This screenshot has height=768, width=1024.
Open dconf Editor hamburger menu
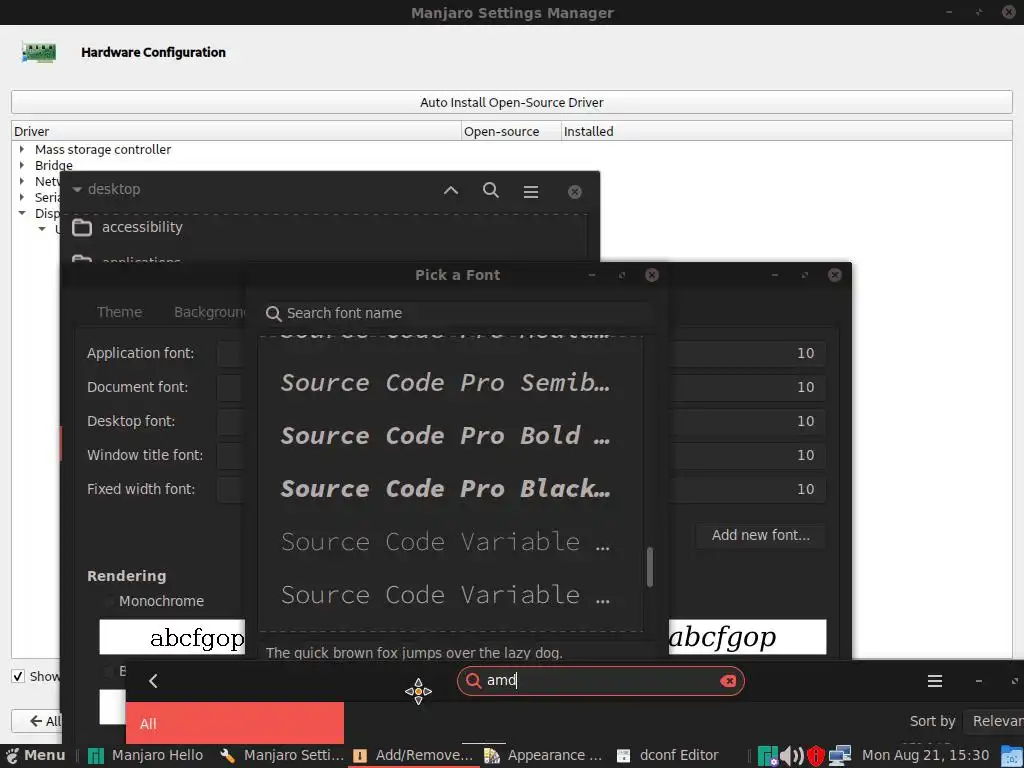[530, 191]
